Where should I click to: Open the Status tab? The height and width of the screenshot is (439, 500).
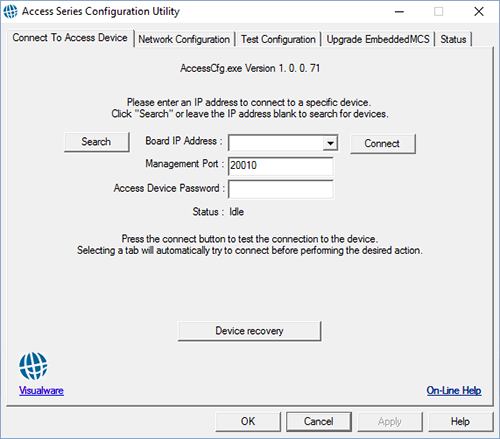coord(453,39)
